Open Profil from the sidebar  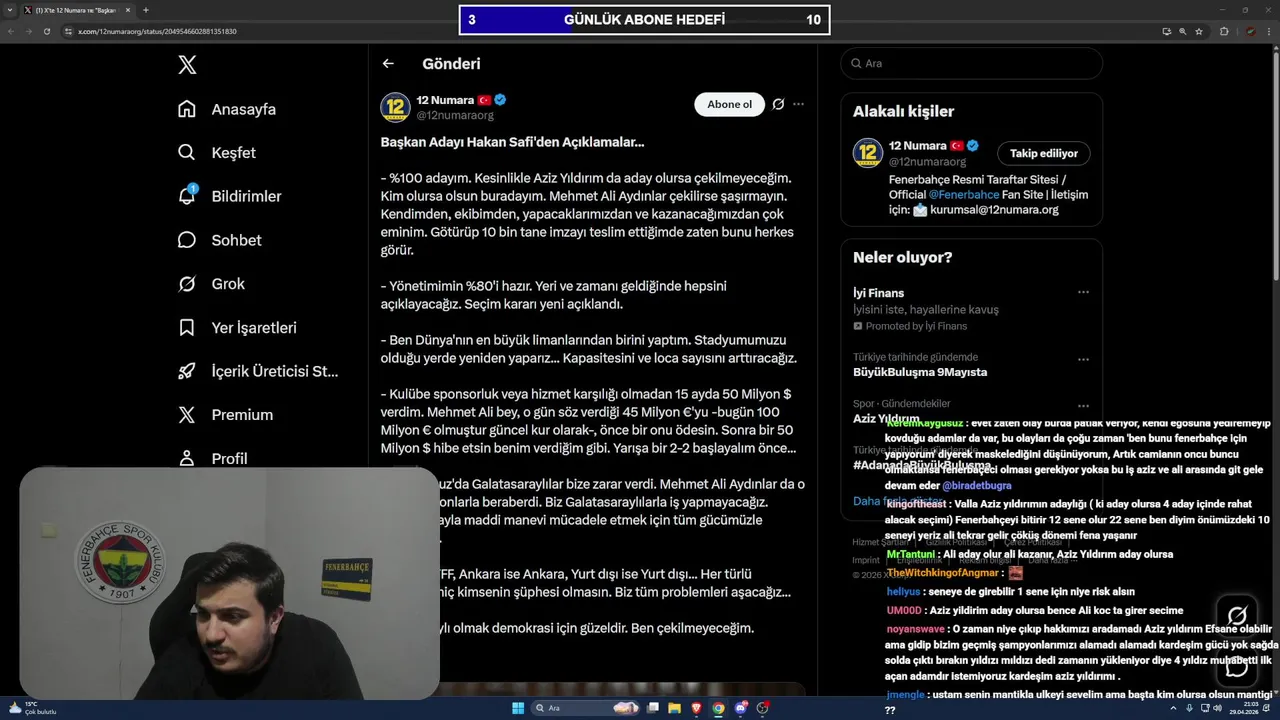click(x=213, y=458)
